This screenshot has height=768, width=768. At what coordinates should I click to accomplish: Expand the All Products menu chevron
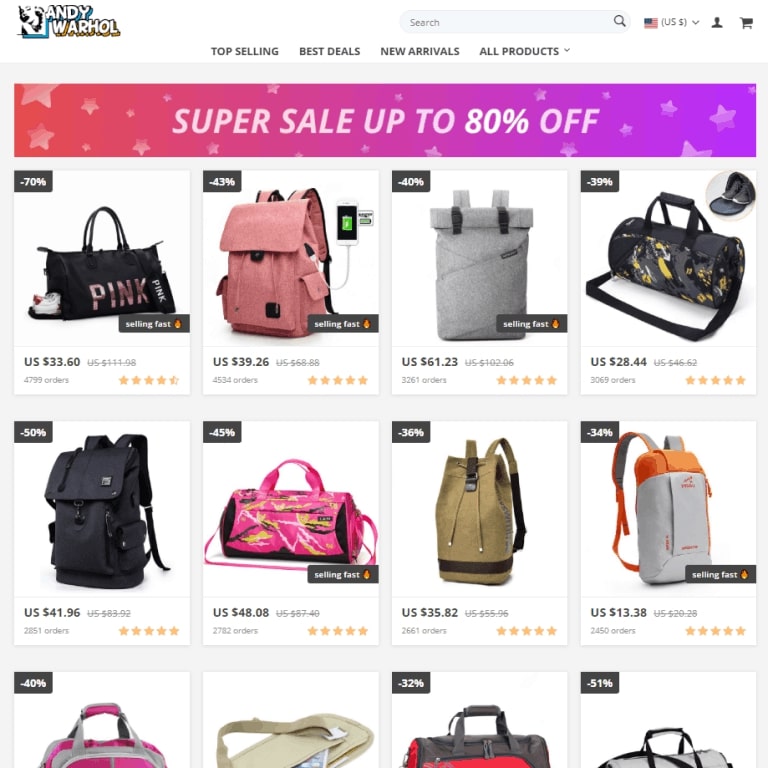pyautogui.click(x=567, y=50)
